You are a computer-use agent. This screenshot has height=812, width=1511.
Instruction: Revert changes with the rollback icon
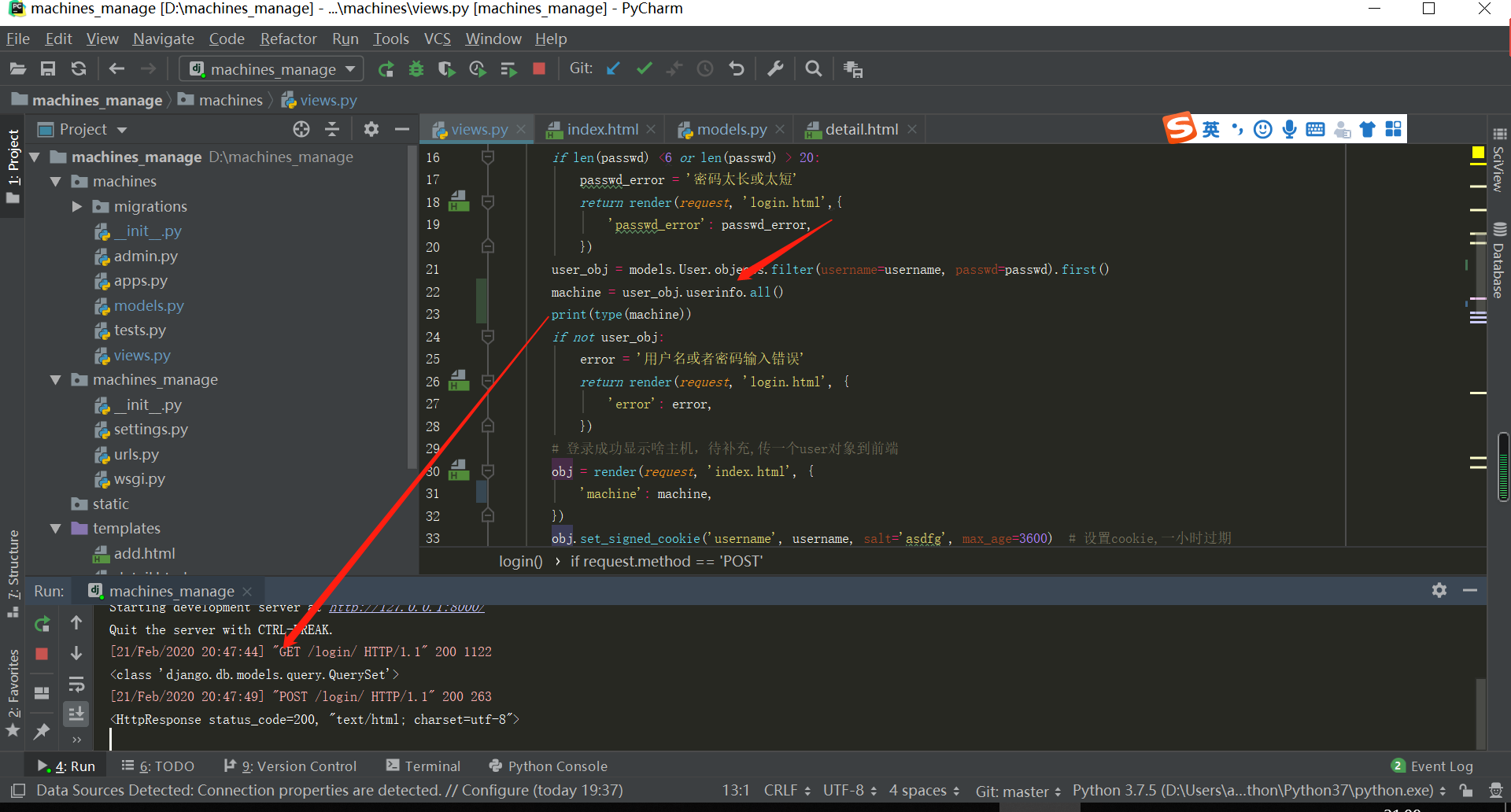pyautogui.click(x=737, y=69)
